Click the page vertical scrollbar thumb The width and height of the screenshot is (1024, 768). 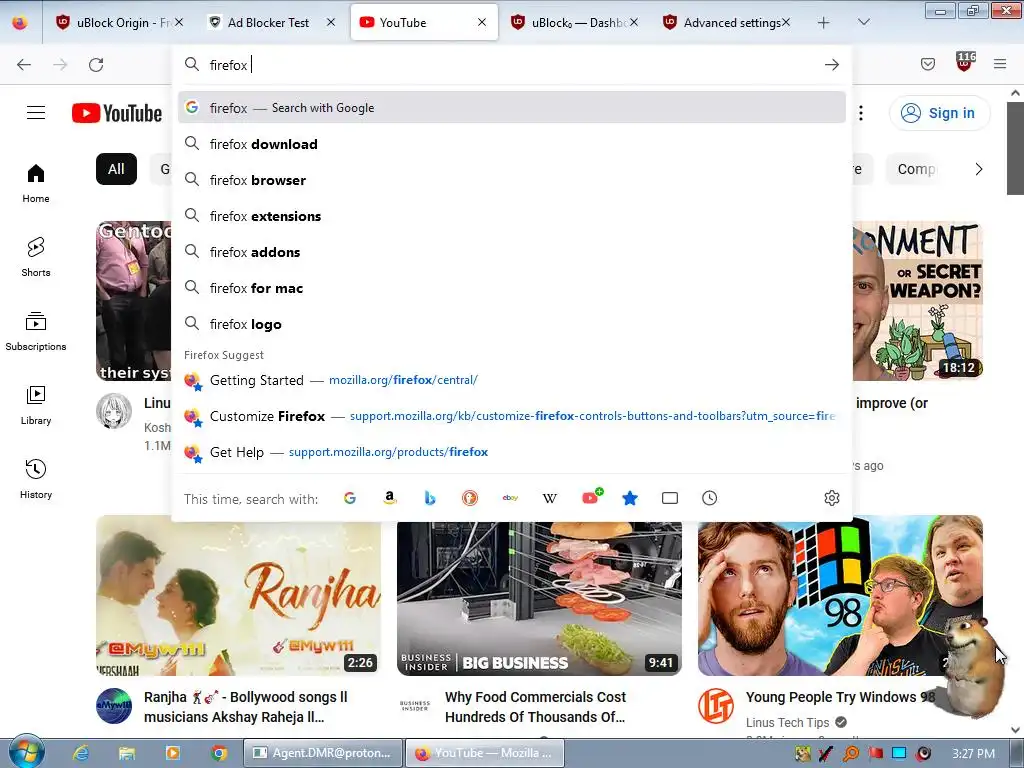[1015, 148]
